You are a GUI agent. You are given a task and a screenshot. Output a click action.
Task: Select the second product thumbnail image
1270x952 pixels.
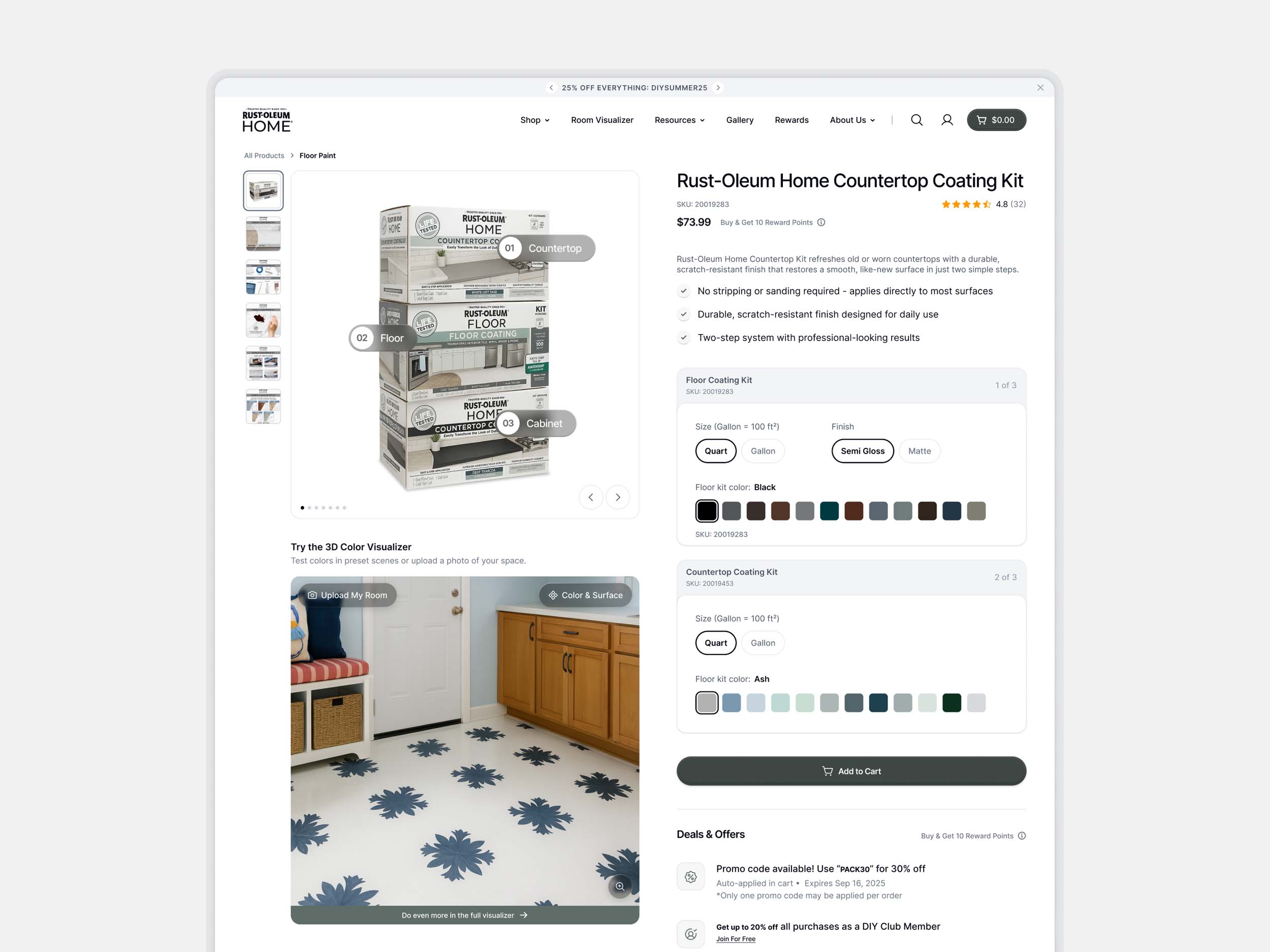[263, 234]
